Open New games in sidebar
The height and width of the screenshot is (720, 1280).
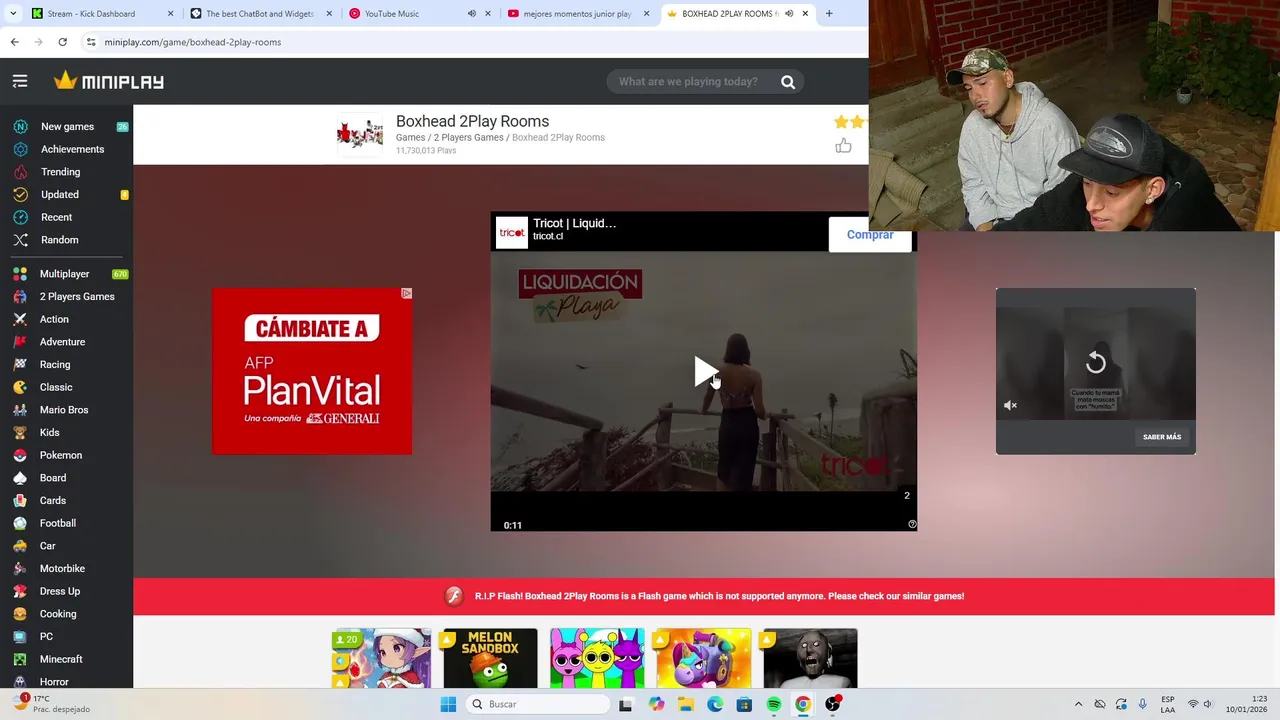click(67, 127)
